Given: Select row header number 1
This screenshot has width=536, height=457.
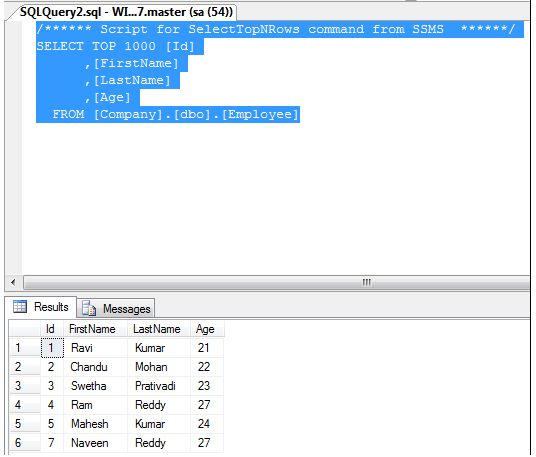Looking at the screenshot, I should pos(25,348).
